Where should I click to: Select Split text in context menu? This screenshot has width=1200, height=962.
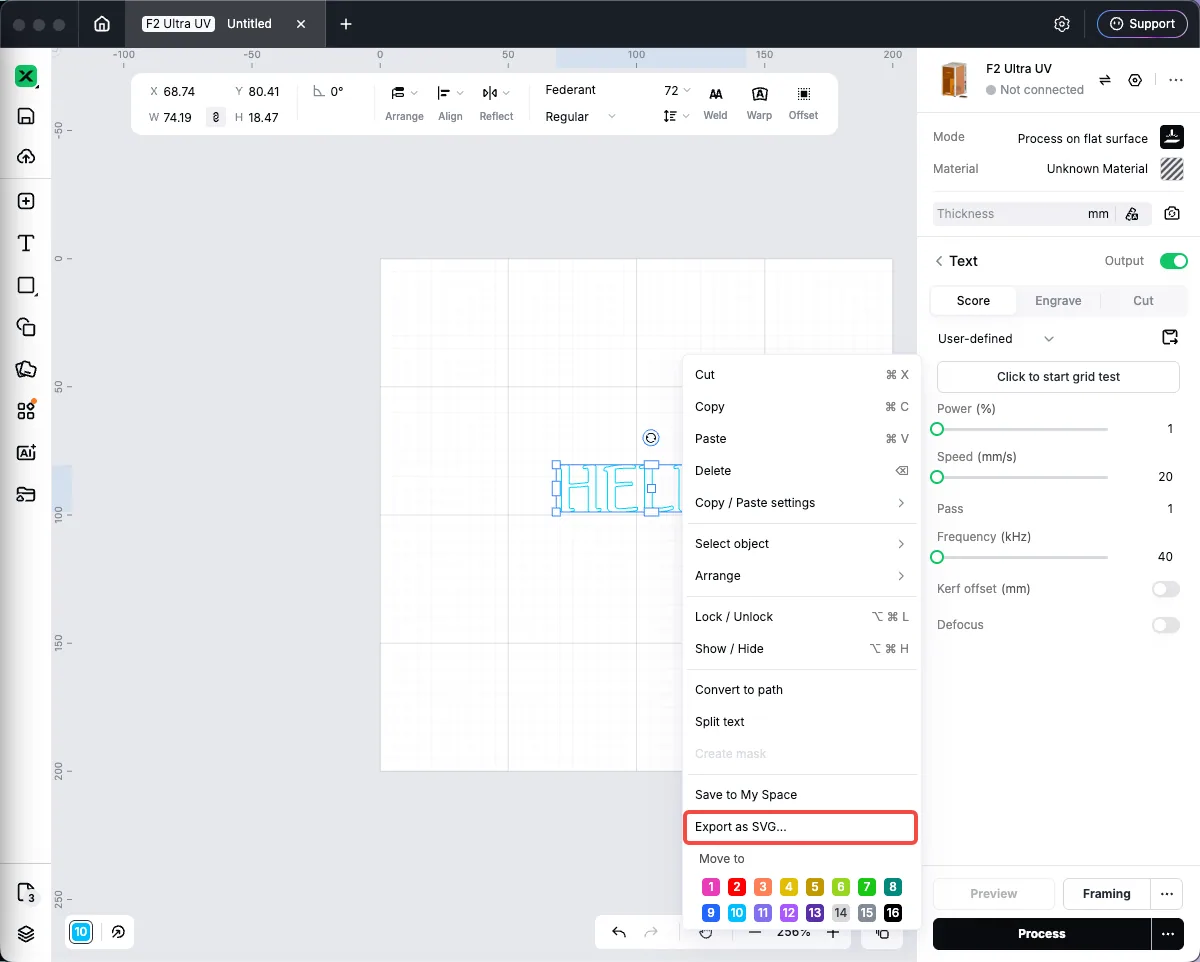tap(801, 722)
